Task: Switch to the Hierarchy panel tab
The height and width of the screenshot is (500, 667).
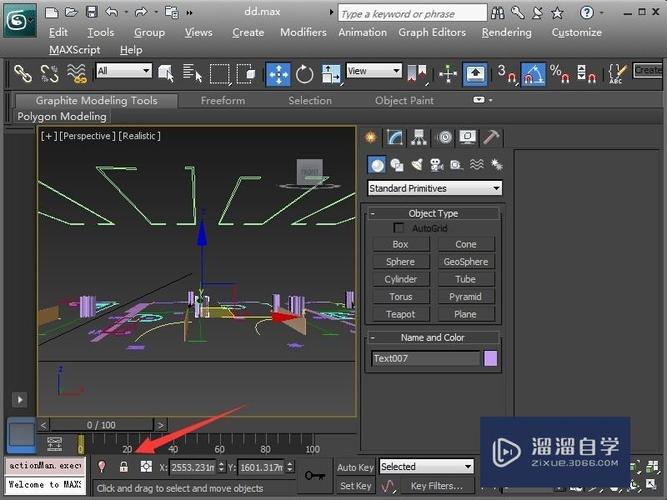Action: pyautogui.click(x=420, y=138)
